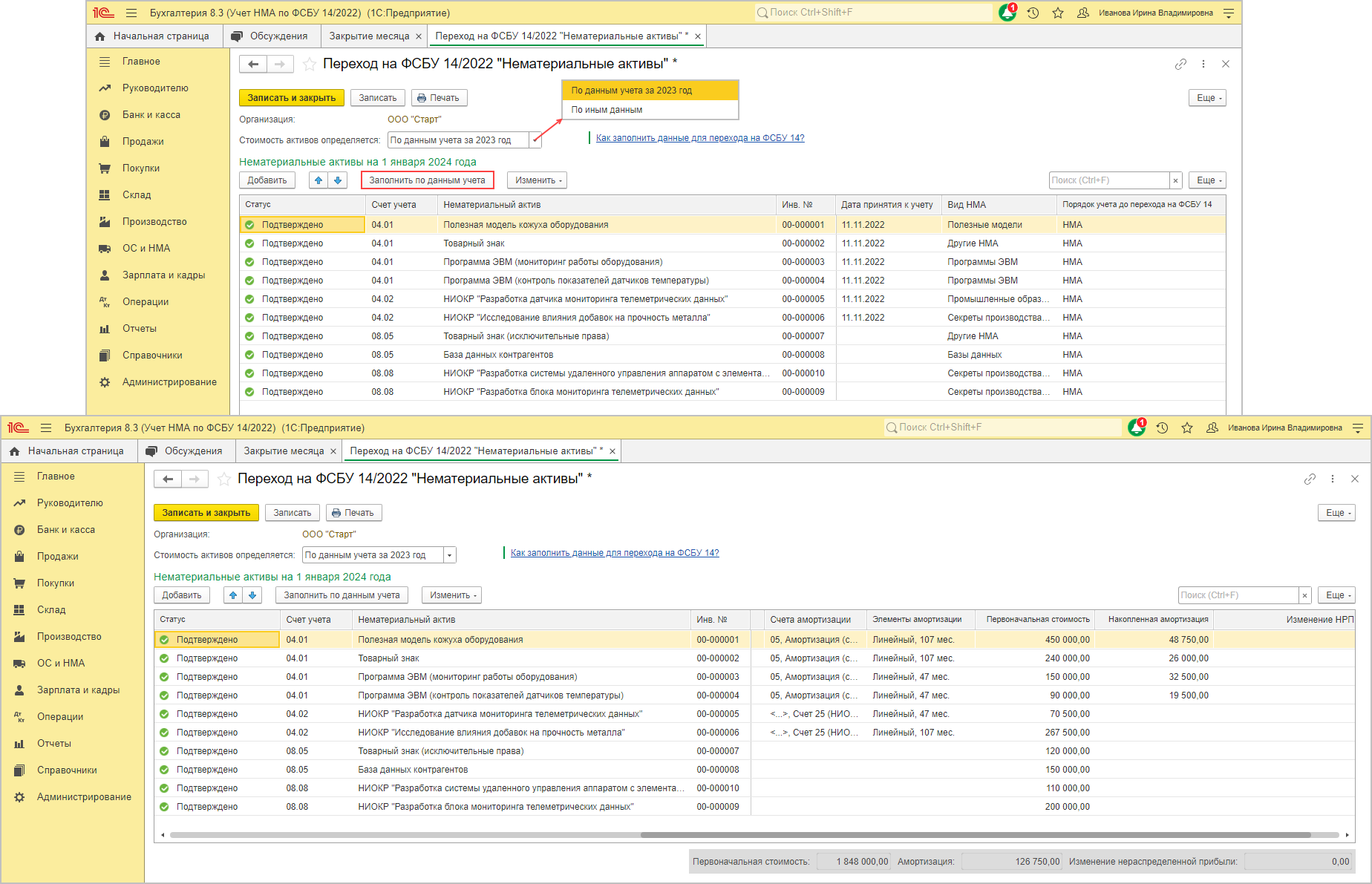Open the Изменить dropdown in lower window

(452, 595)
